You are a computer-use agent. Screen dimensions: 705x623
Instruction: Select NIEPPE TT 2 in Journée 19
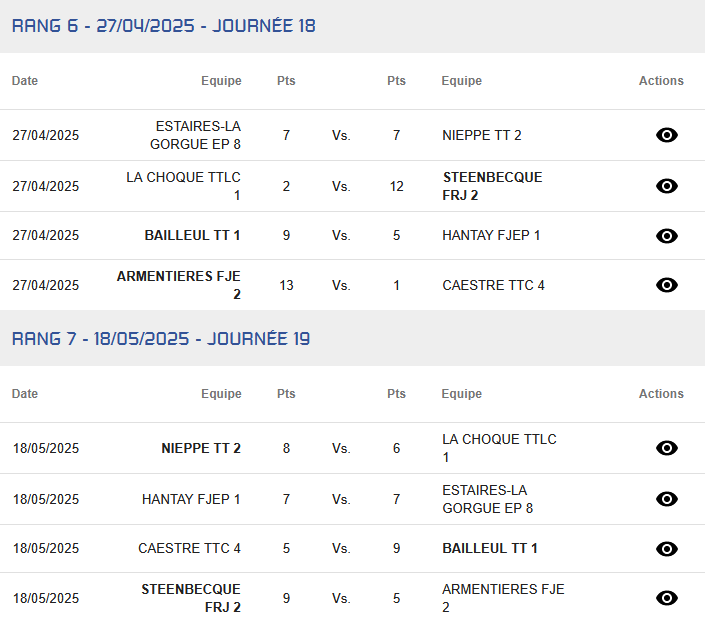(x=201, y=448)
